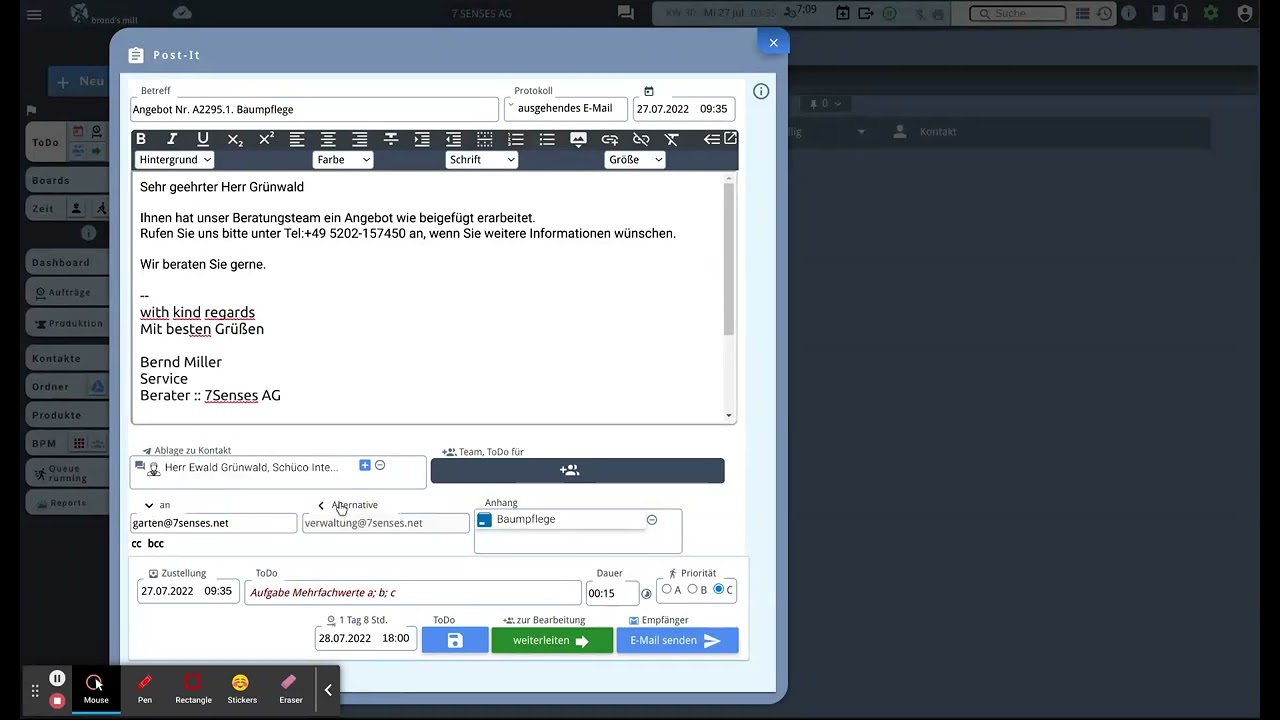Click the cc link
The width and height of the screenshot is (1280, 720).
click(x=136, y=544)
